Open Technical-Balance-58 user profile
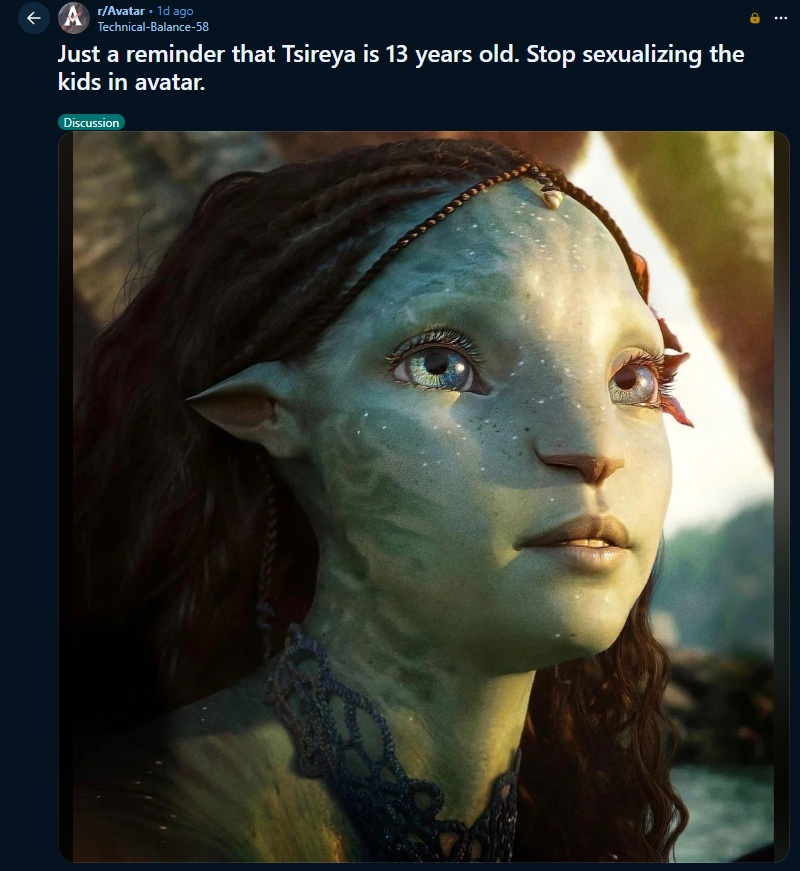 click(x=153, y=27)
